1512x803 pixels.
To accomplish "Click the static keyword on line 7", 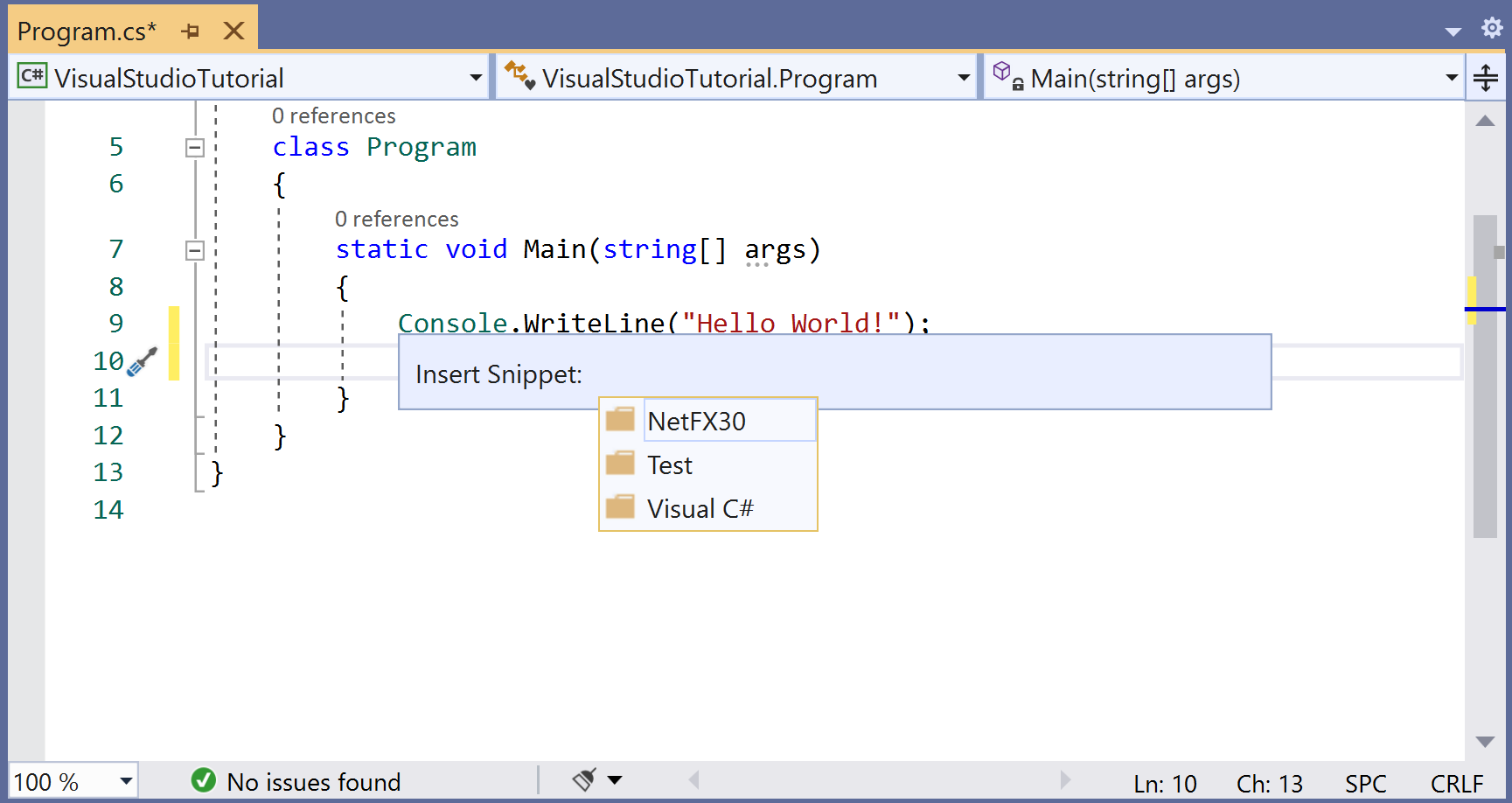I will [382, 249].
